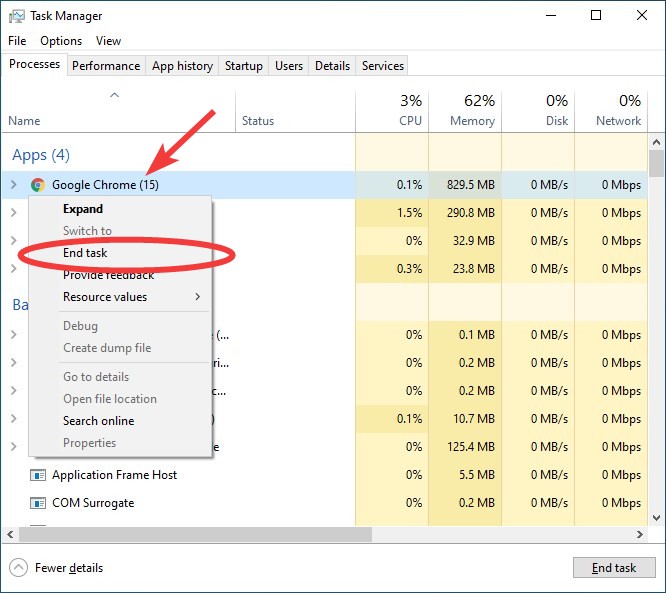Click the COM Surrogate process icon
This screenshot has height=593, width=666.
38,503
